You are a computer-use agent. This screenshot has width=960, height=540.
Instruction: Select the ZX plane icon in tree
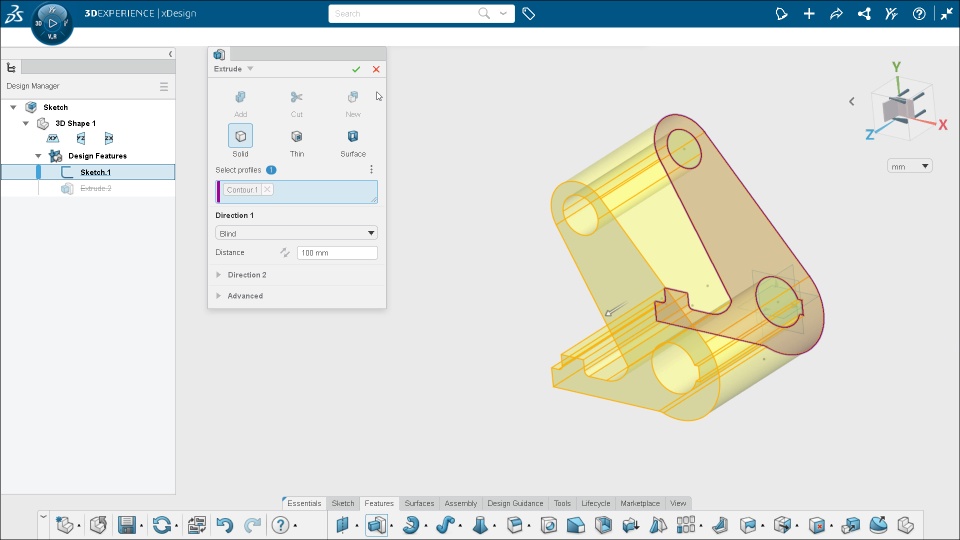point(108,138)
